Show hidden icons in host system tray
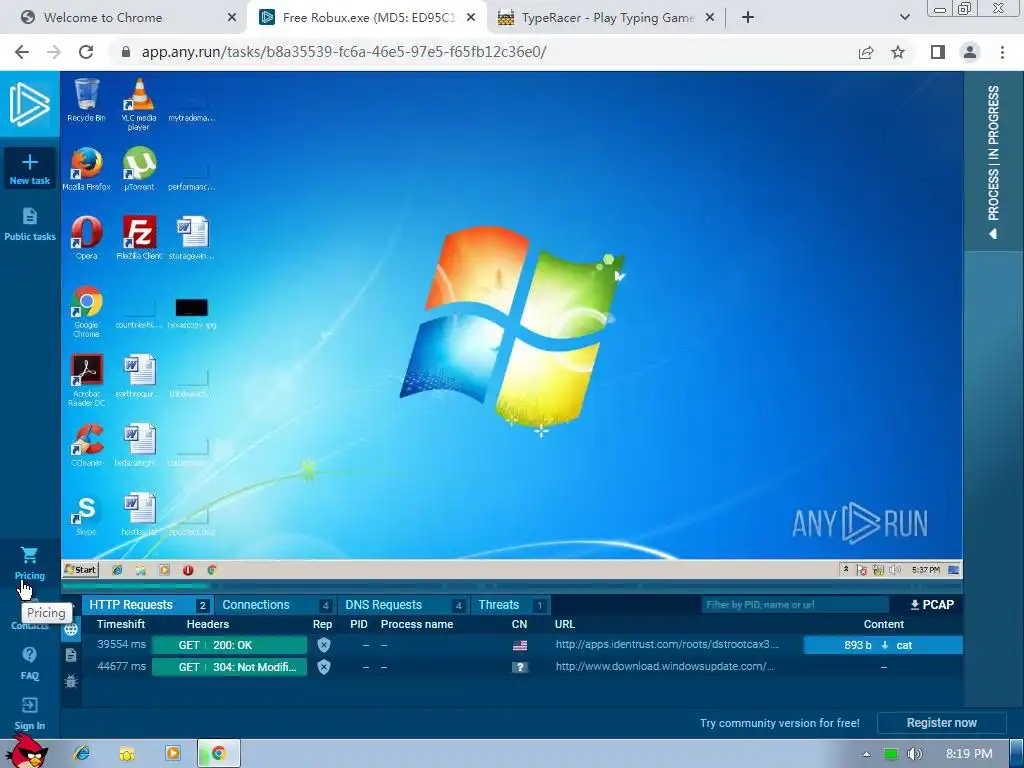 866,754
